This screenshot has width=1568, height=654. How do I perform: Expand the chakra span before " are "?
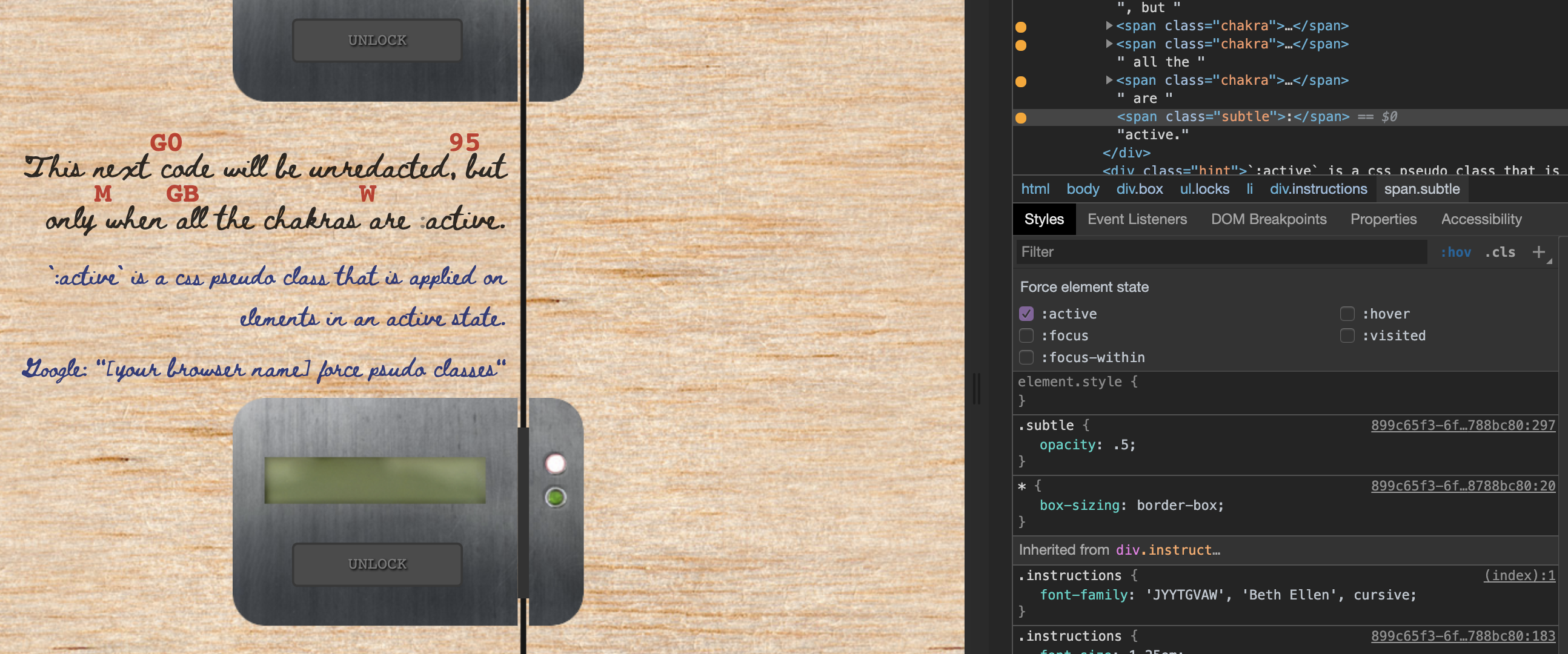1109,81
